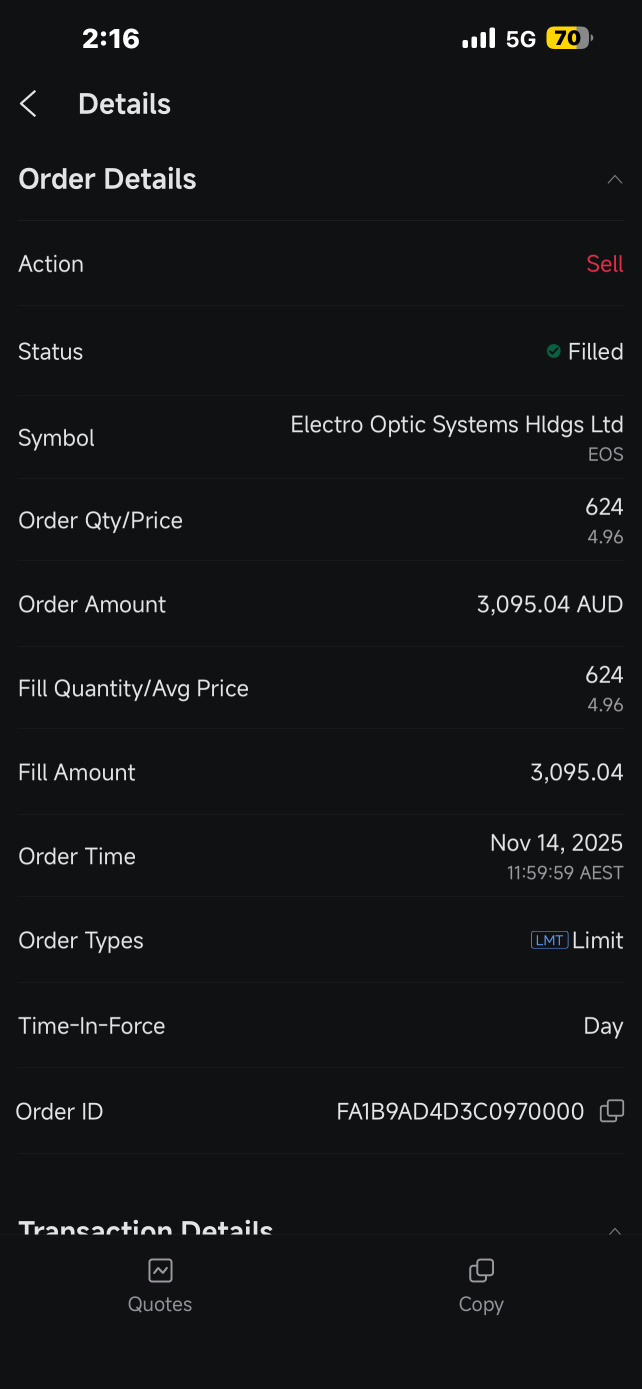Viewport: 642px width, 1389px height.
Task: Tap the battery indicator in status bar
Action: [569, 39]
